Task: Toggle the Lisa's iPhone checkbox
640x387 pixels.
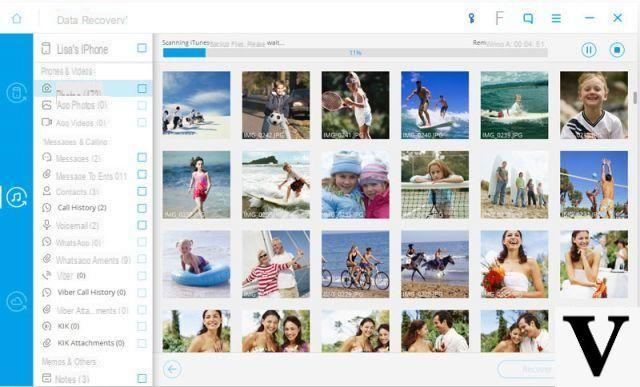Action: click(x=142, y=48)
